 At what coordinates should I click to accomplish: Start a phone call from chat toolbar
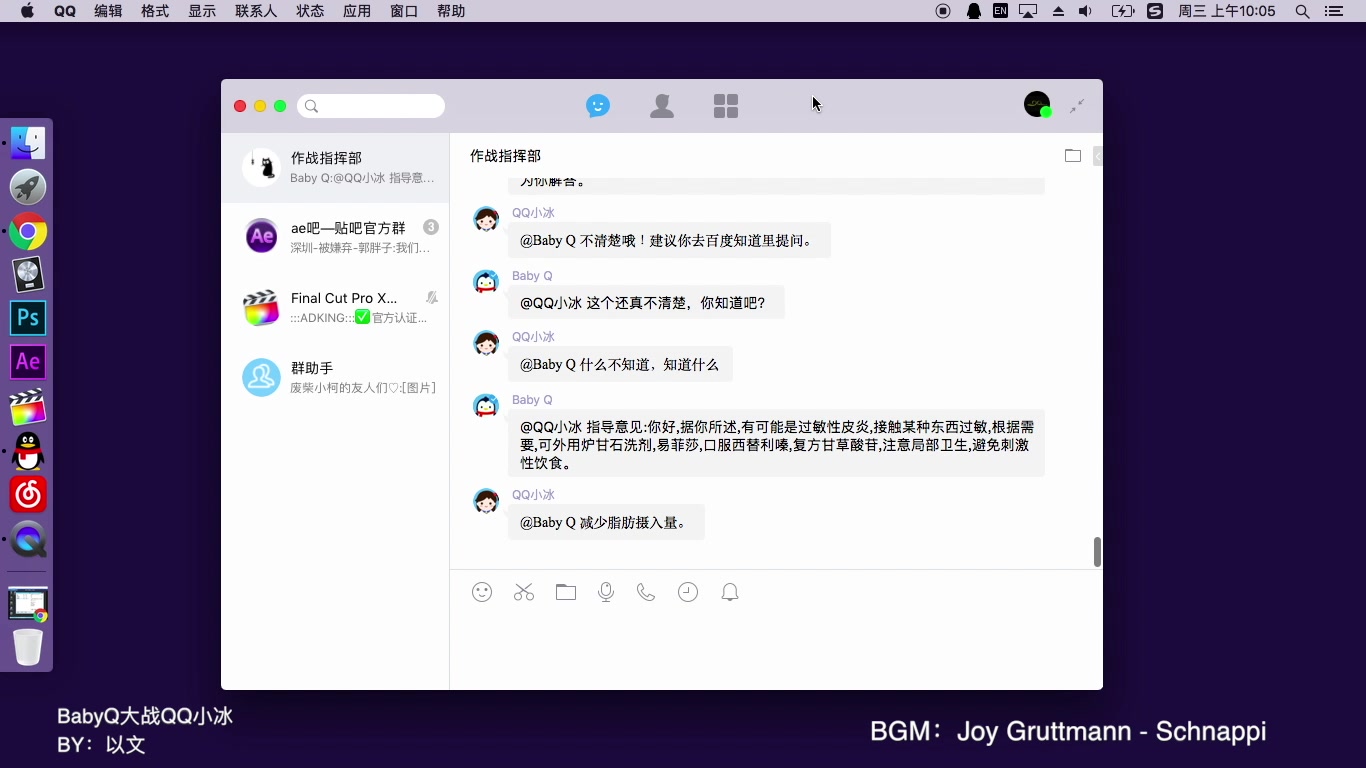(x=646, y=592)
